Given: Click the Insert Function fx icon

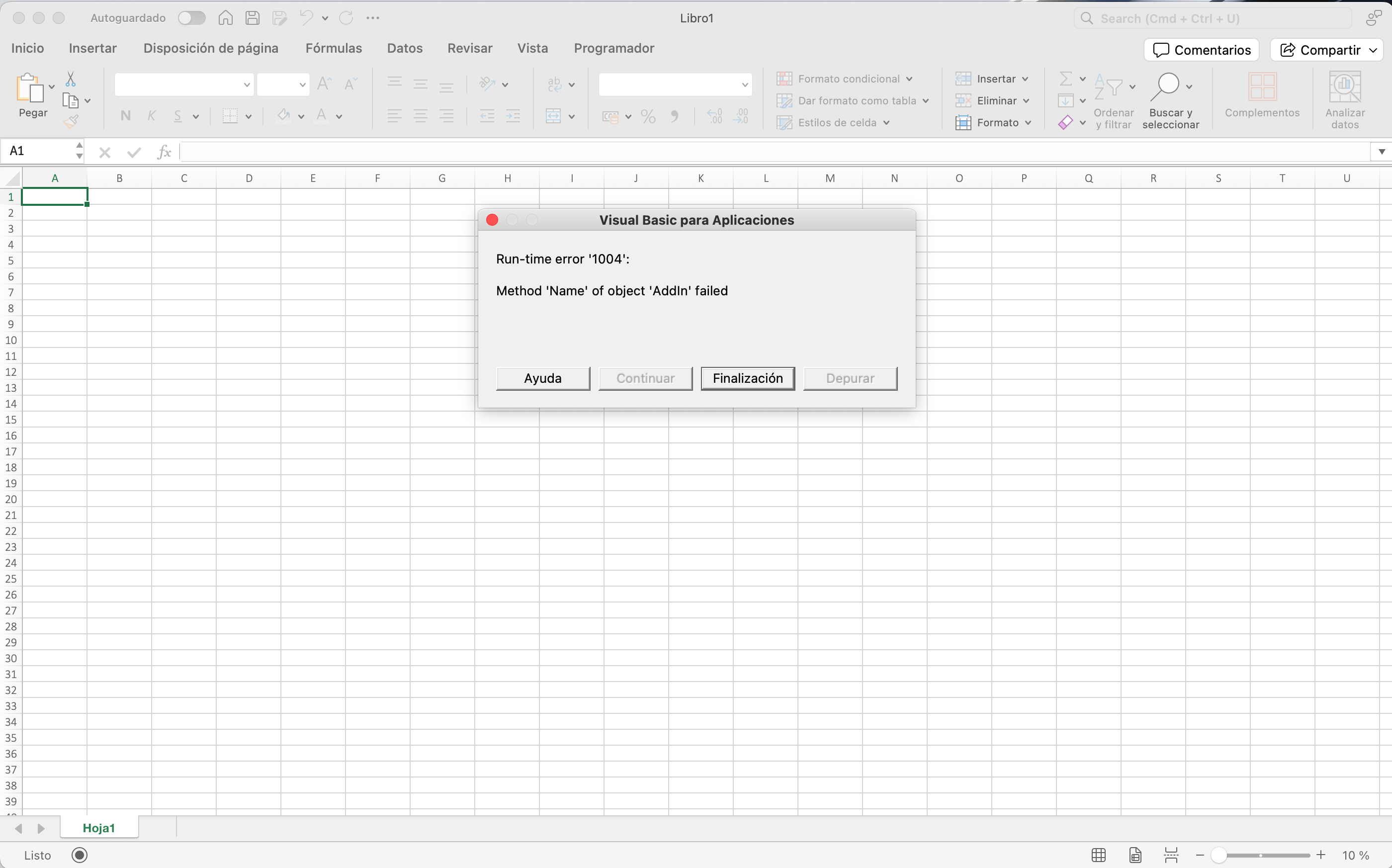Looking at the screenshot, I should point(164,152).
